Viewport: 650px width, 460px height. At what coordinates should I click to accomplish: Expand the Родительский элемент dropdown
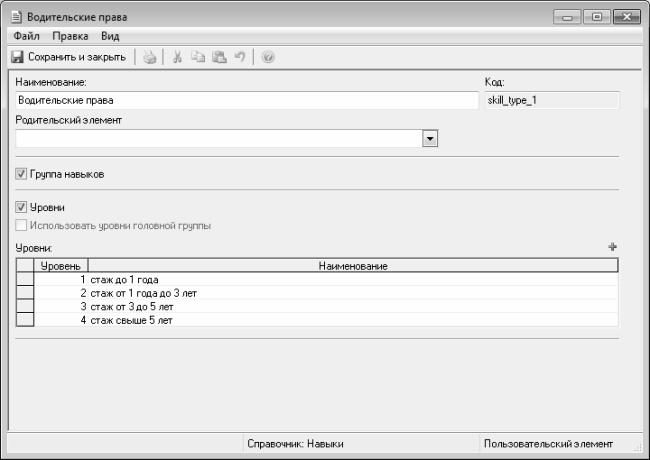coord(430,139)
